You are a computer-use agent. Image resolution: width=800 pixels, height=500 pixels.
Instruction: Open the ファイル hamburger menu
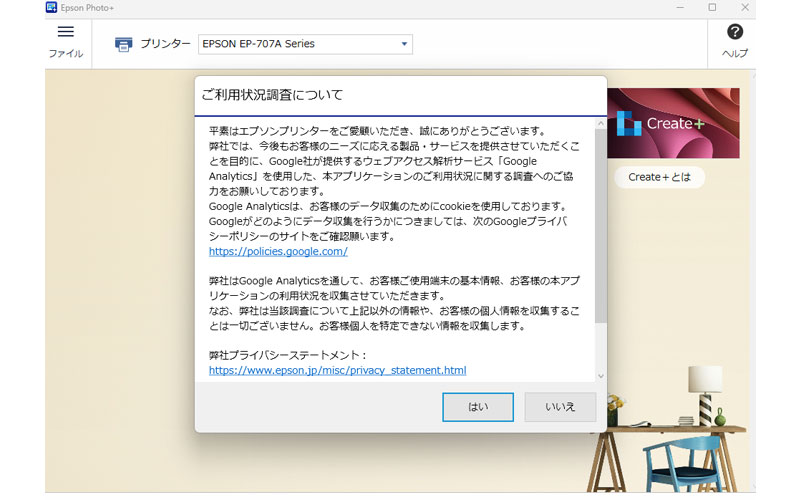pyautogui.click(x=65, y=41)
